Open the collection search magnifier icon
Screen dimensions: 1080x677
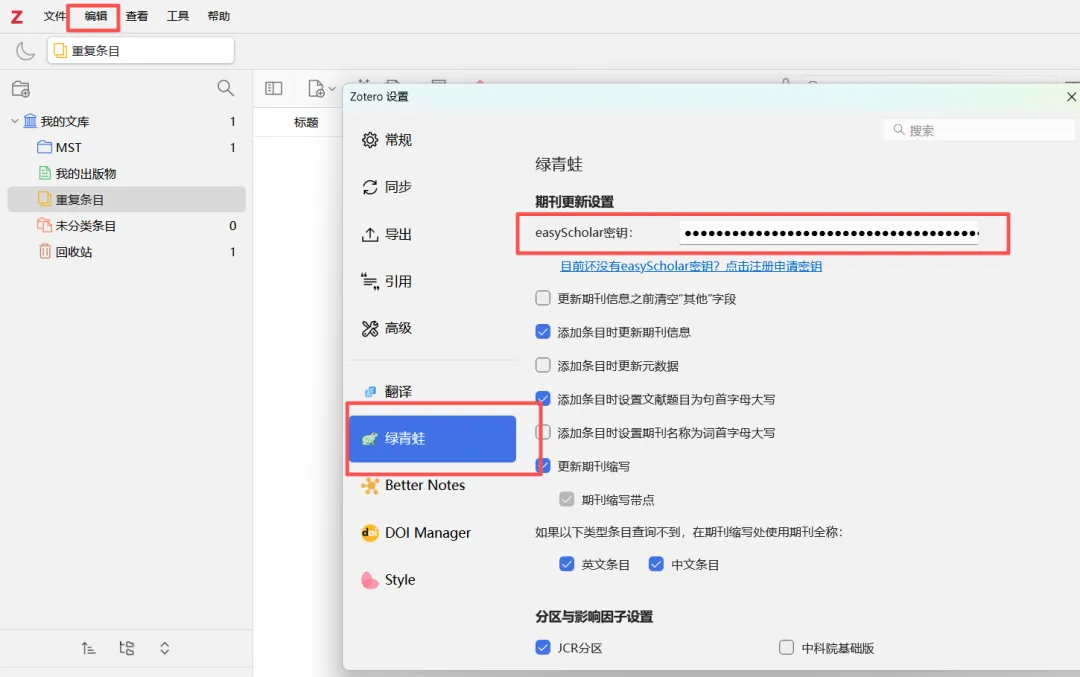(225, 88)
